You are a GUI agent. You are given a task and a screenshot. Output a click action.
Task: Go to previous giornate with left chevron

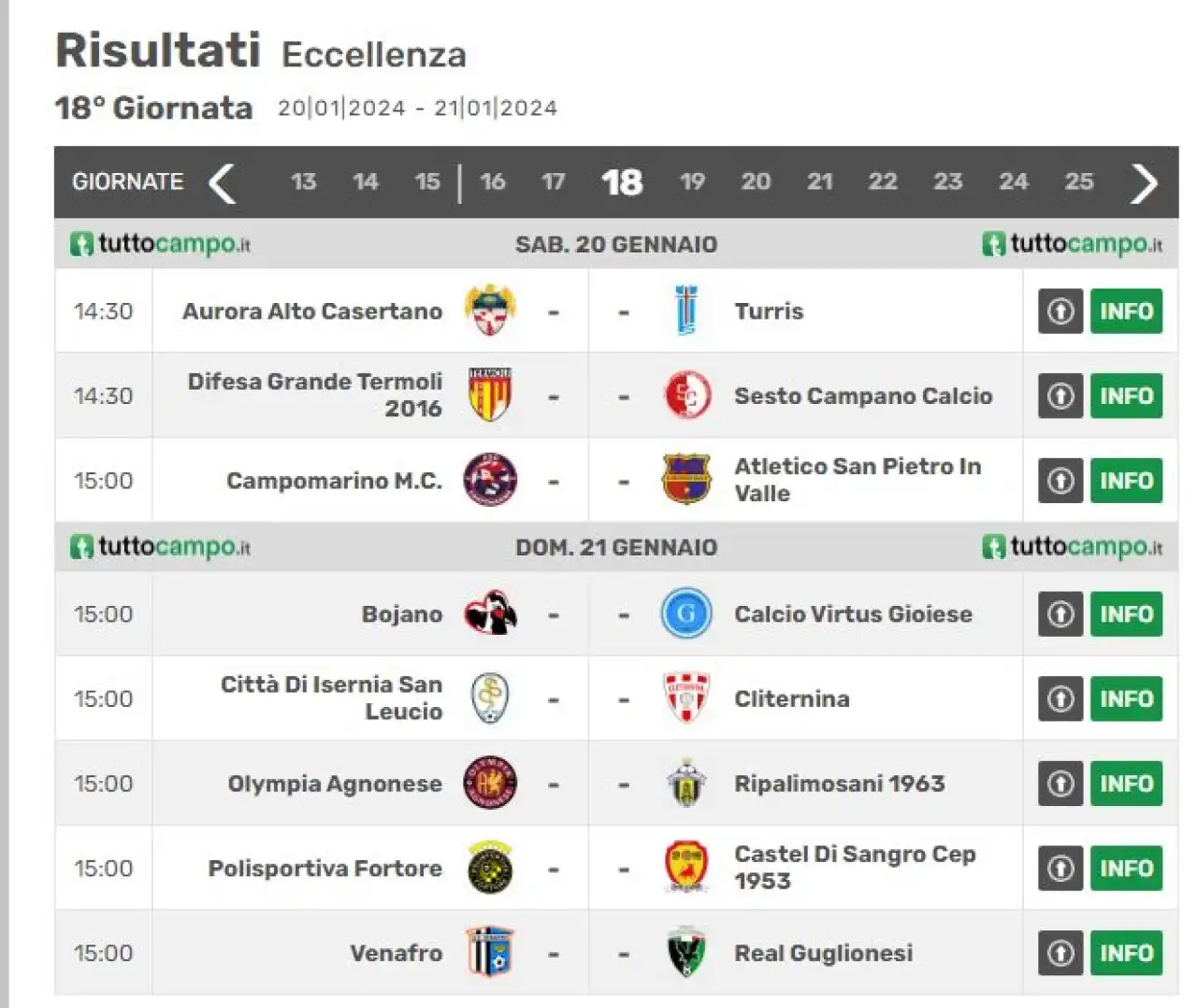point(222,182)
